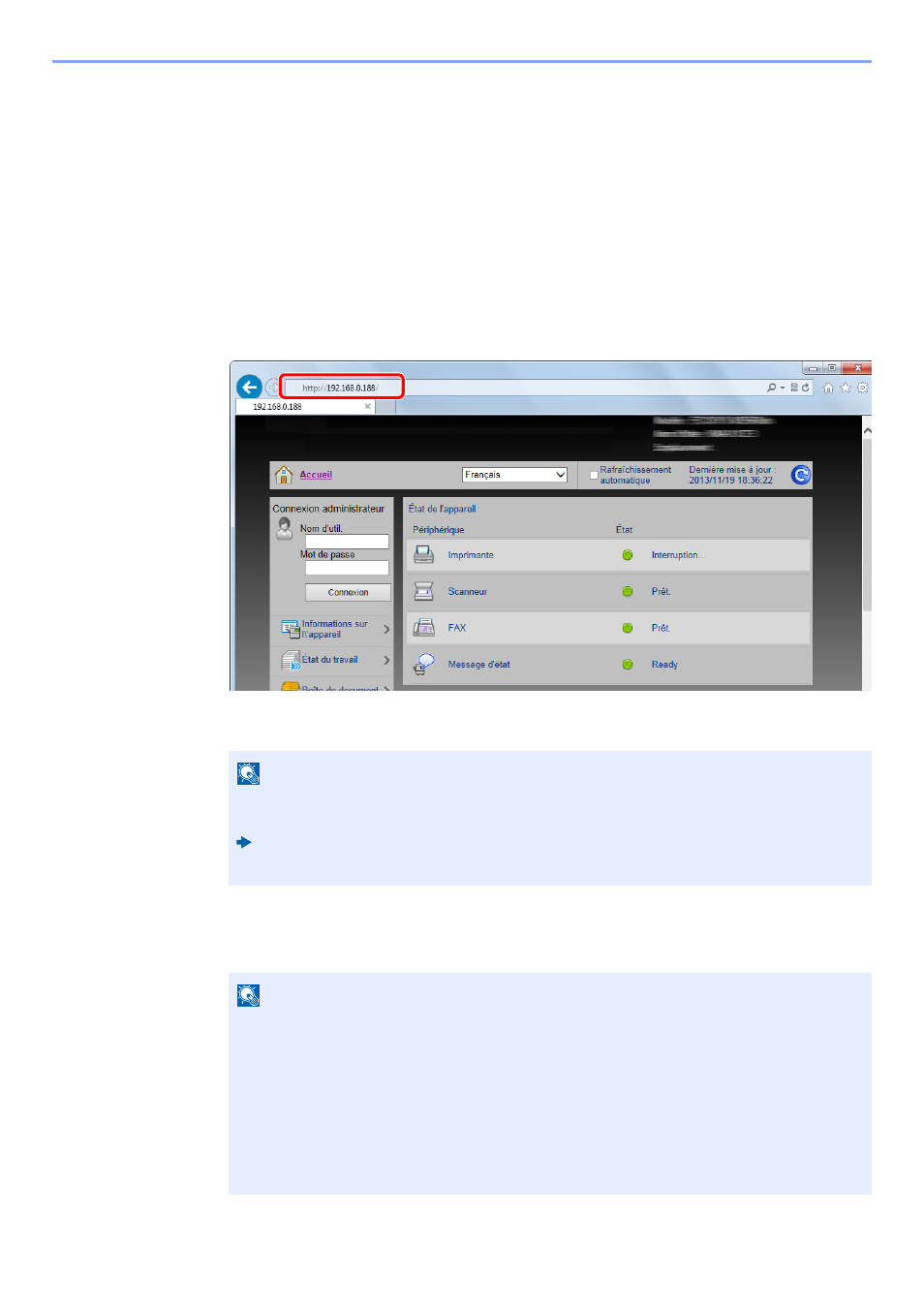Maximize the browser window
The image size is (924, 1308).
(832, 368)
